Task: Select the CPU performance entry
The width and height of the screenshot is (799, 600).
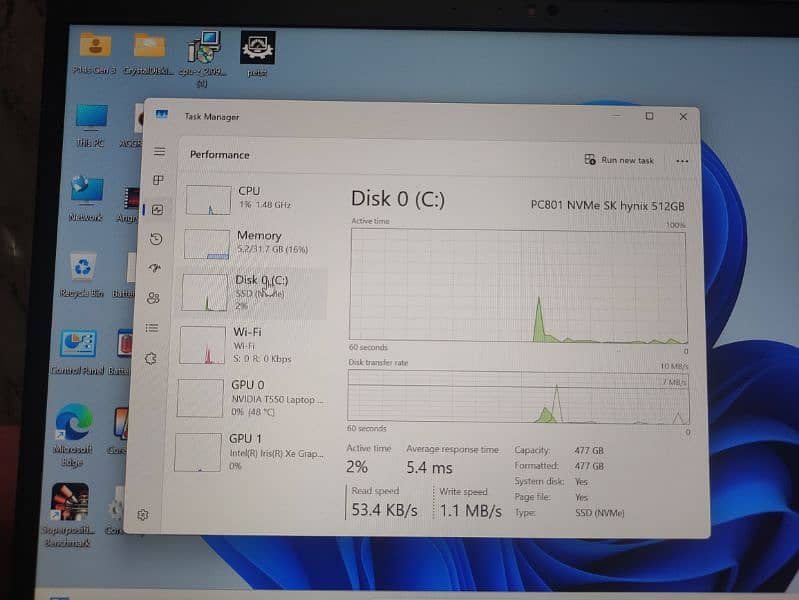Action: (257, 199)
